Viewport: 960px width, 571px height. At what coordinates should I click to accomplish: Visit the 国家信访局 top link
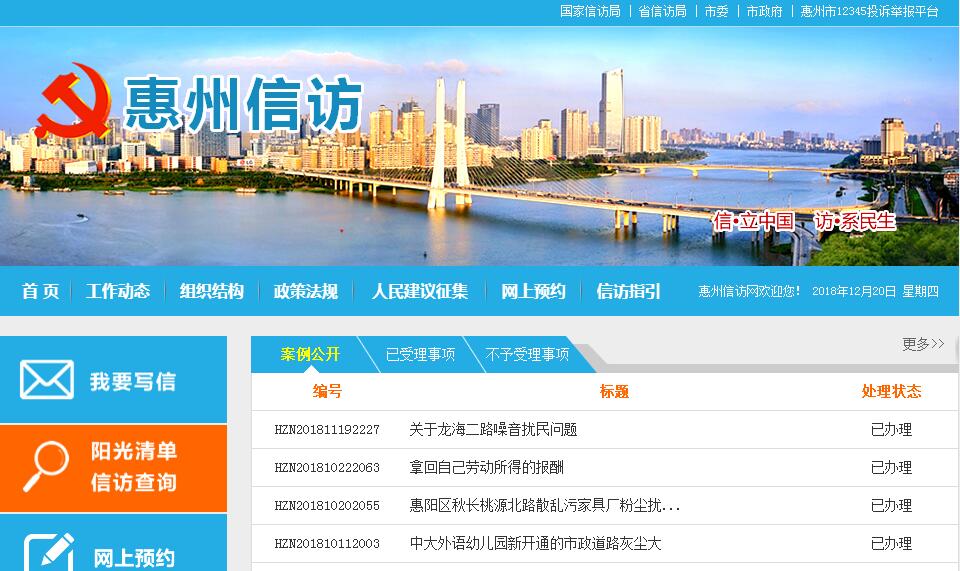(x=590, y=12)
